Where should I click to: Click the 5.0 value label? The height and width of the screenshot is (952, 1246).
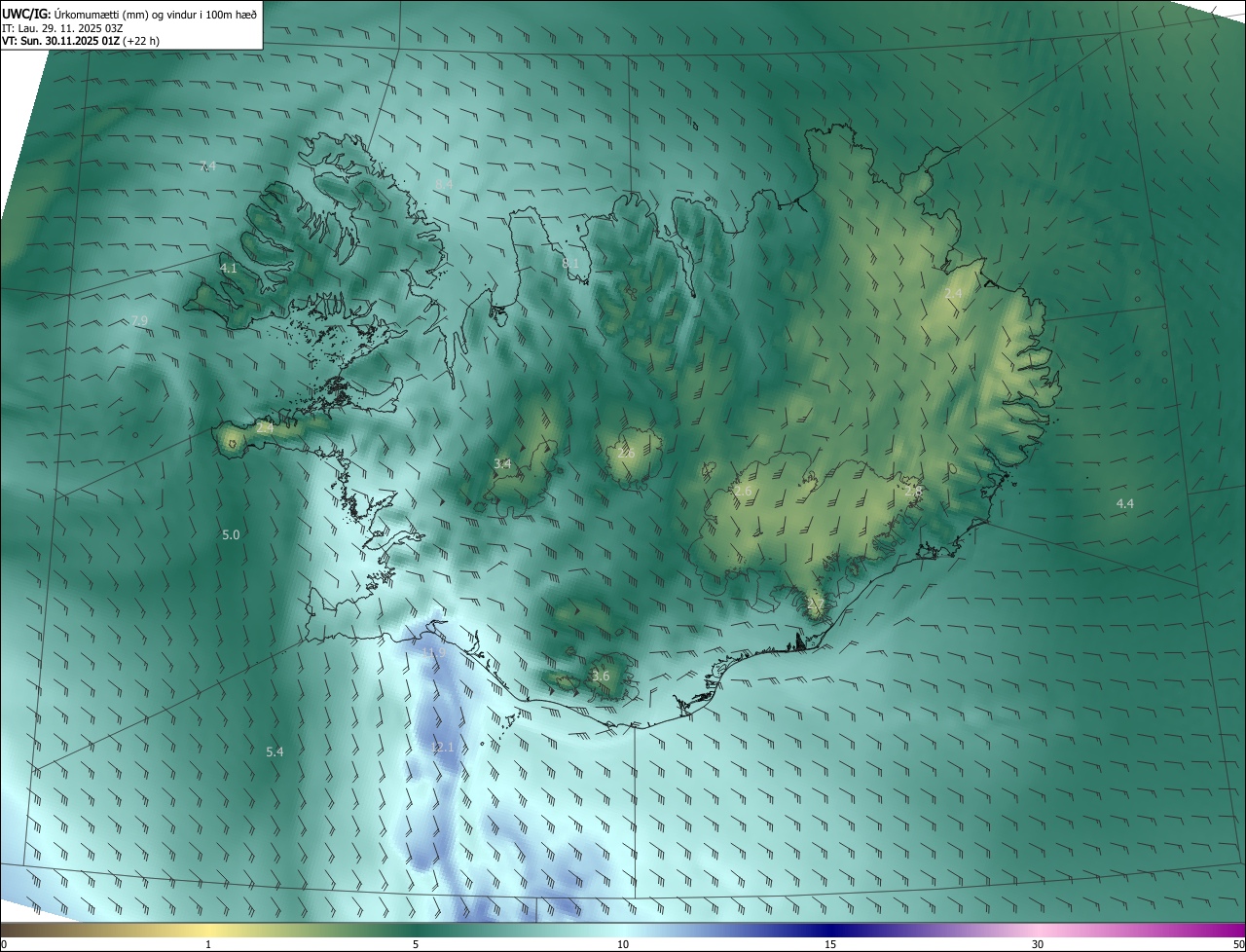coord(231,535)
